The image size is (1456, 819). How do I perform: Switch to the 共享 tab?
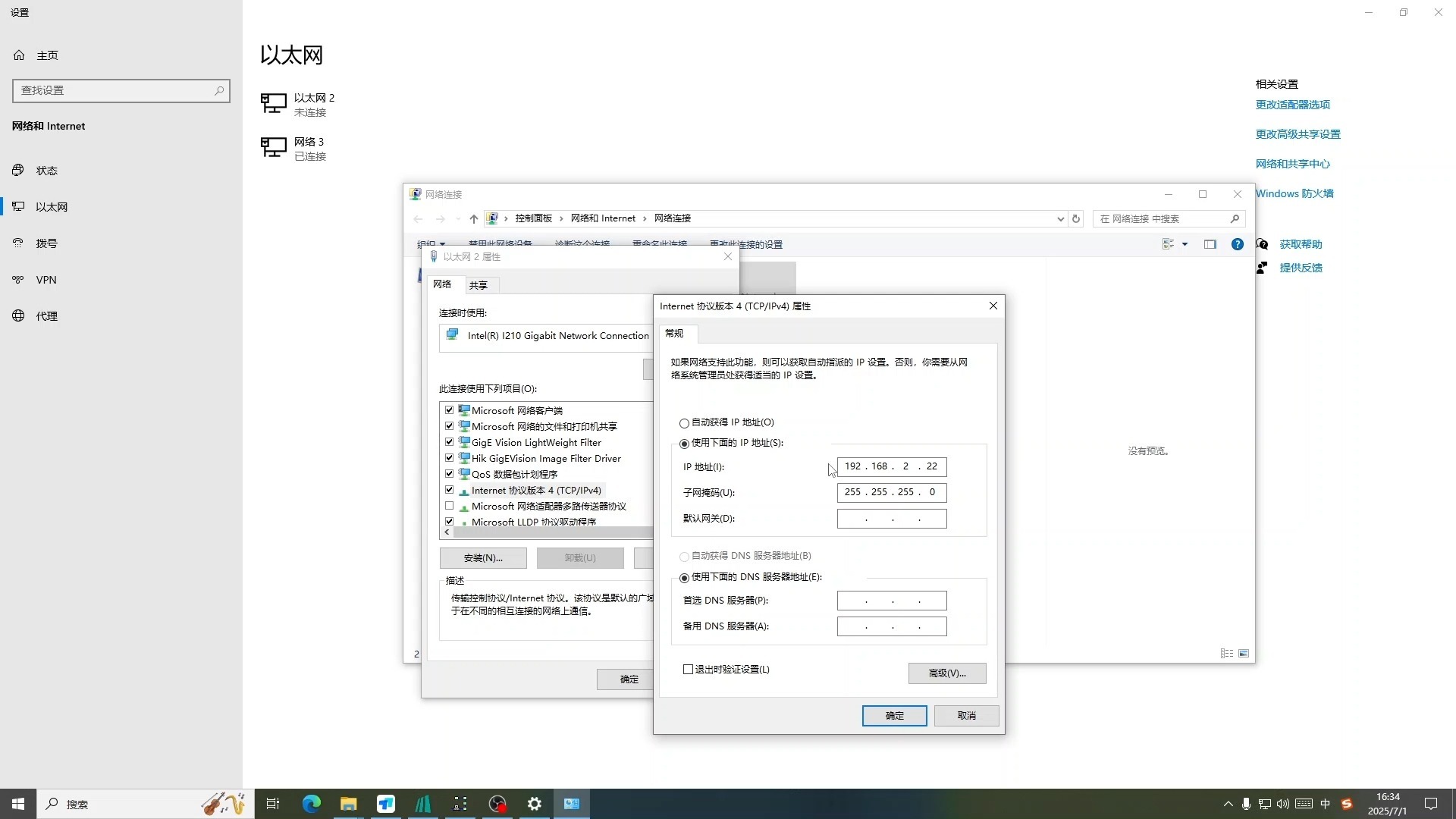(479, 284)
